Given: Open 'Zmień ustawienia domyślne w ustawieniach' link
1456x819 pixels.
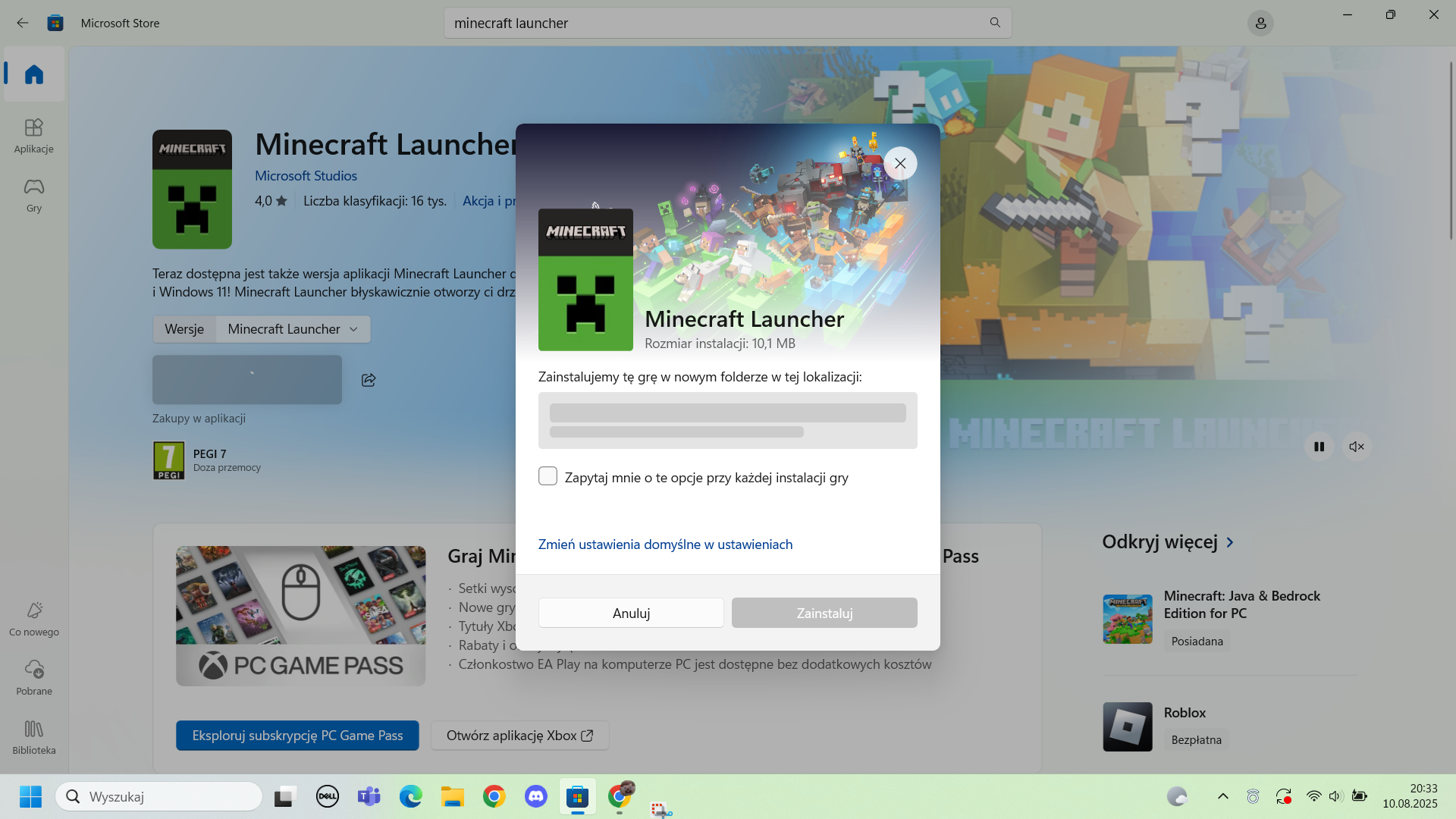Looking at the screenshot, I should click(665, 544).
